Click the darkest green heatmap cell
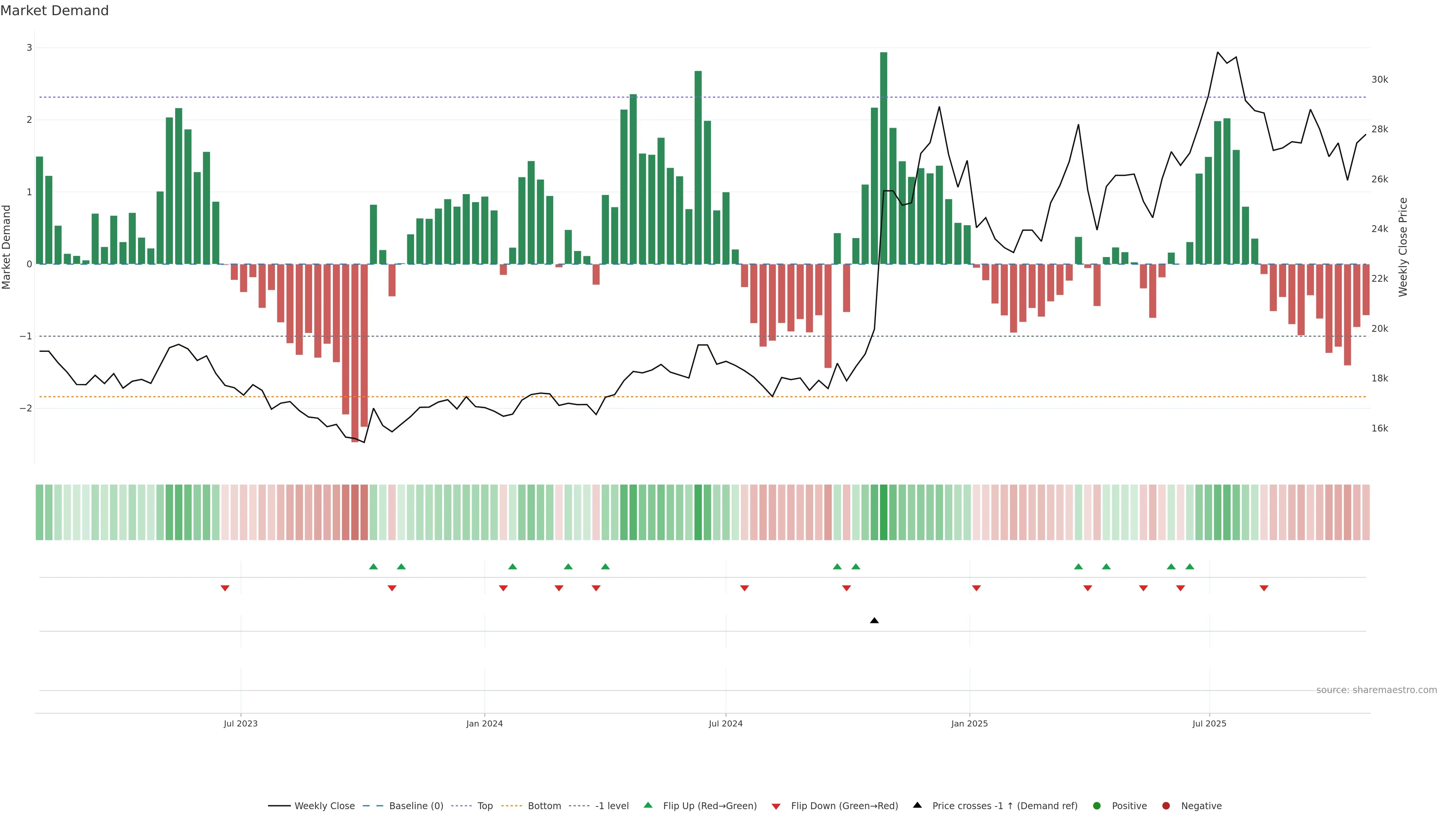This screenshot has width=1456, height=819. (883, 512)
